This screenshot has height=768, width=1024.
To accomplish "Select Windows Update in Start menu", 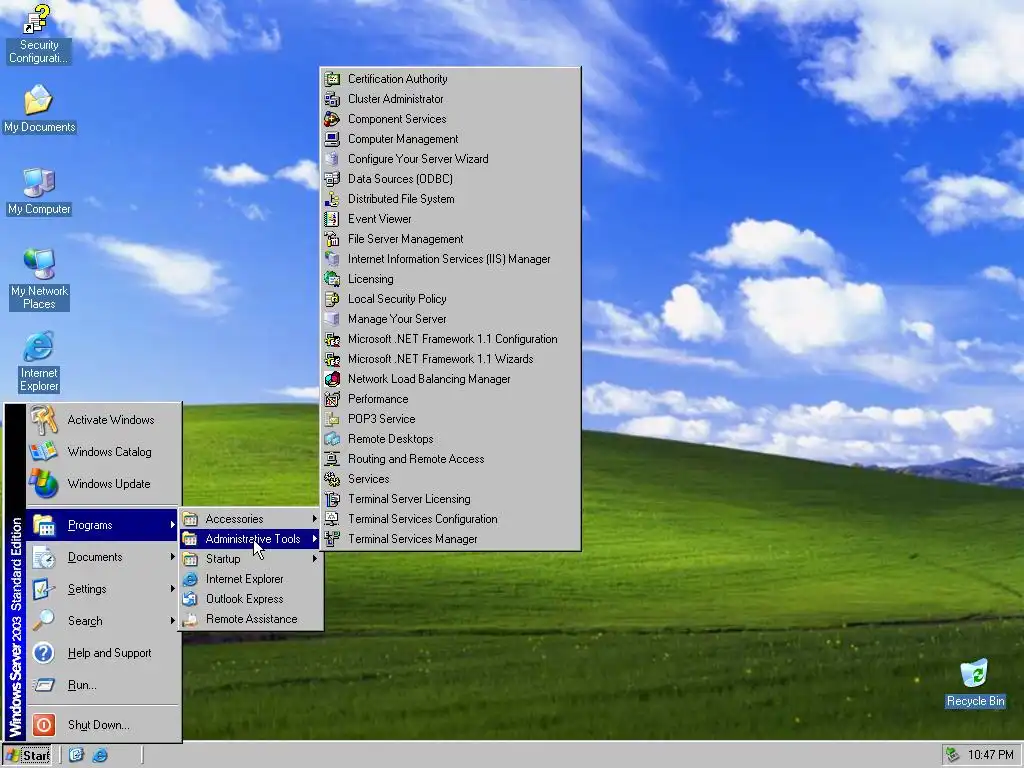I will [103, 484].
